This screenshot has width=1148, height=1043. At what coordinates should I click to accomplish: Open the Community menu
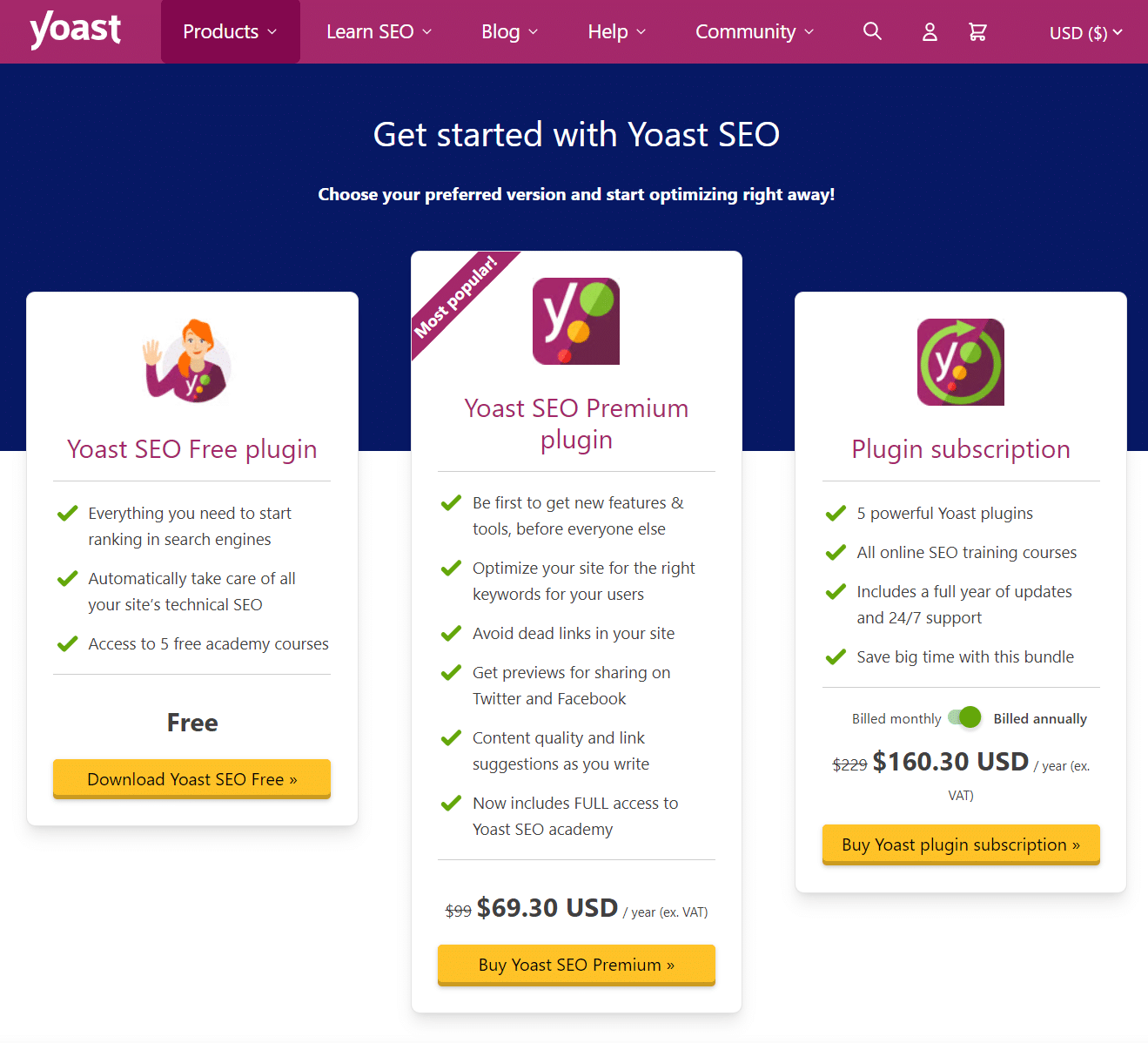(x=754, y=31)
